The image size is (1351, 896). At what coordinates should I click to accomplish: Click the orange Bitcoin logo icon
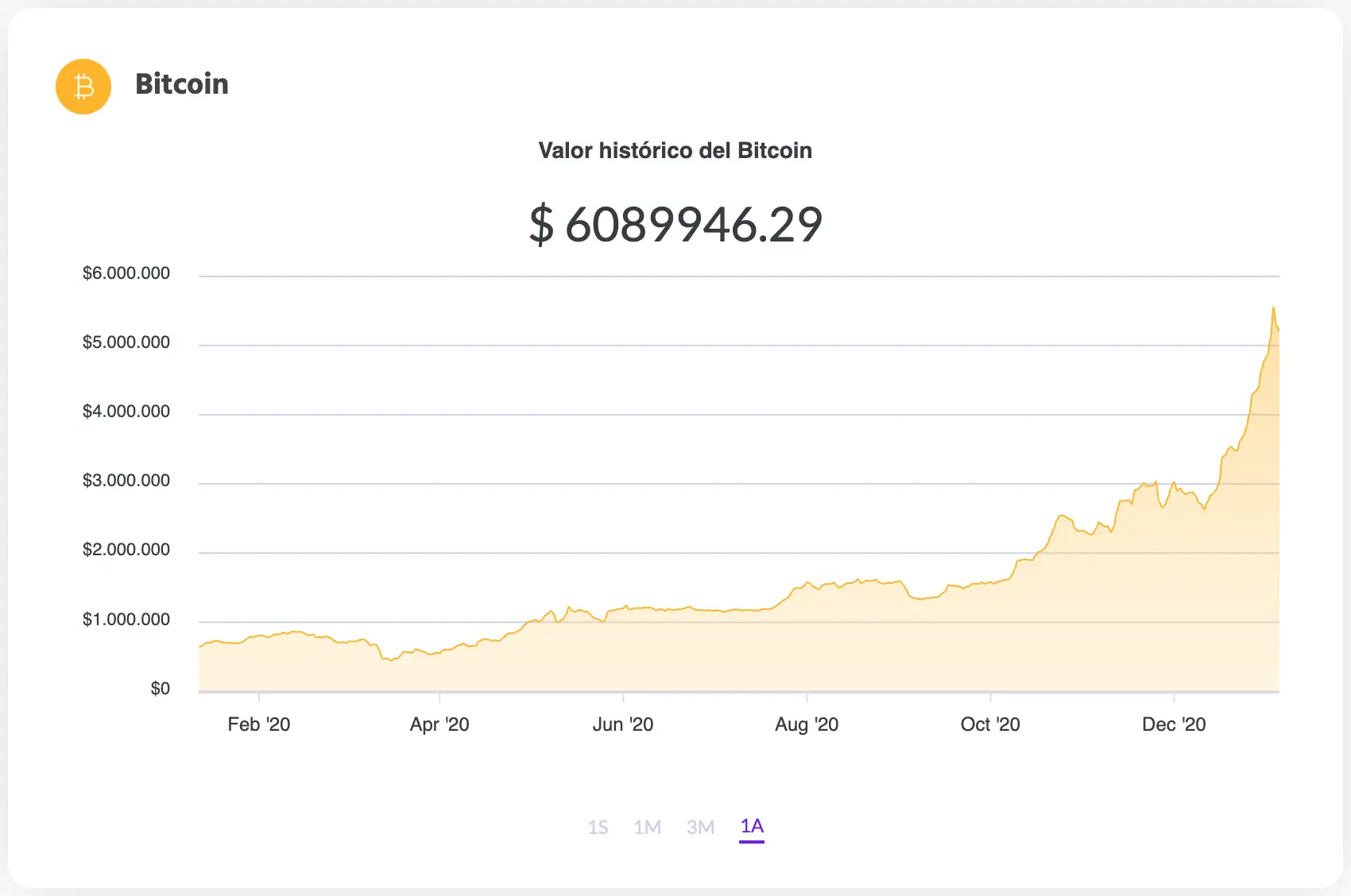coord(83,86)
